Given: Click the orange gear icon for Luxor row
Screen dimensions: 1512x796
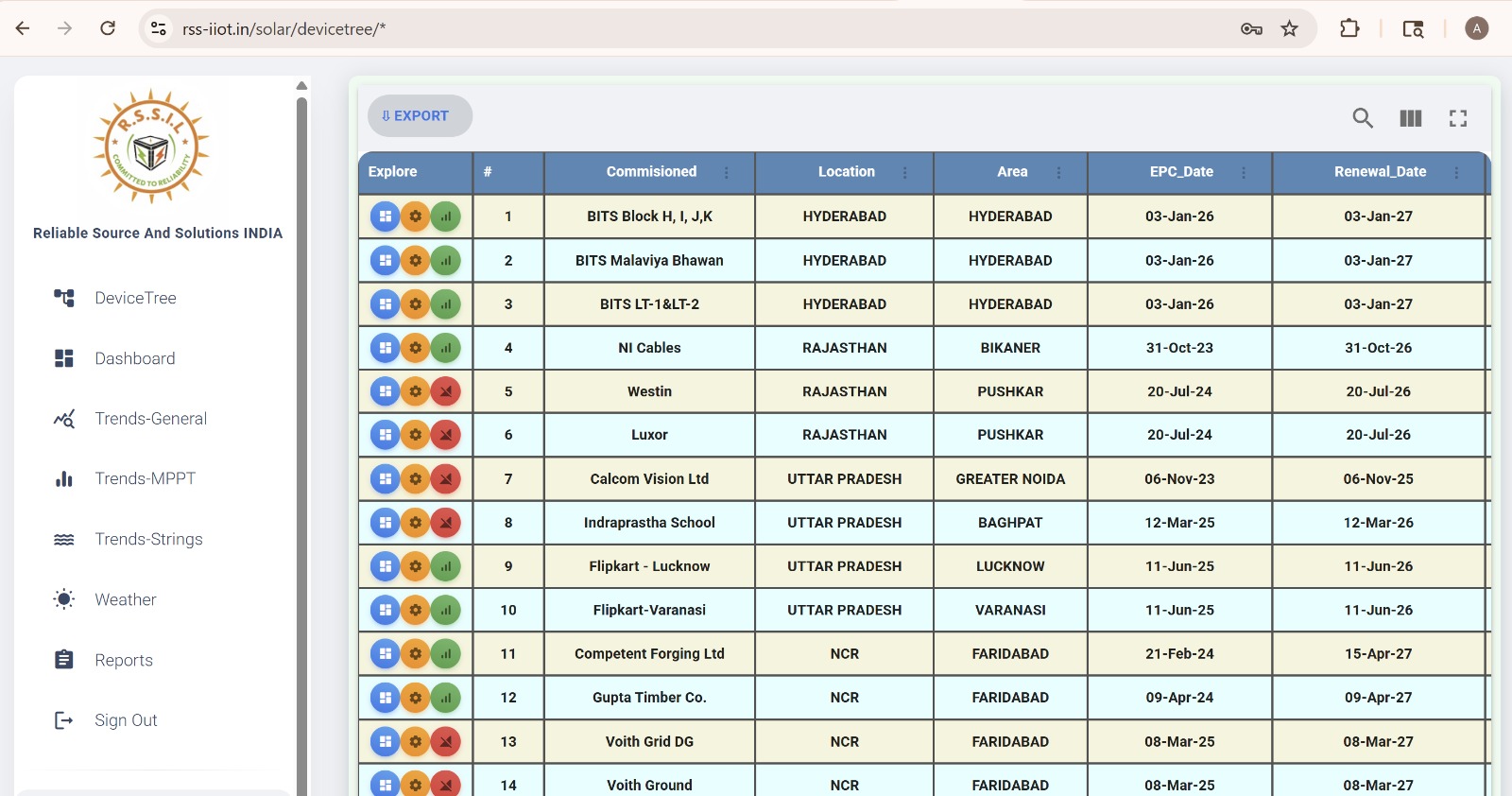Looking at the screenshot, I should (415, 435).
